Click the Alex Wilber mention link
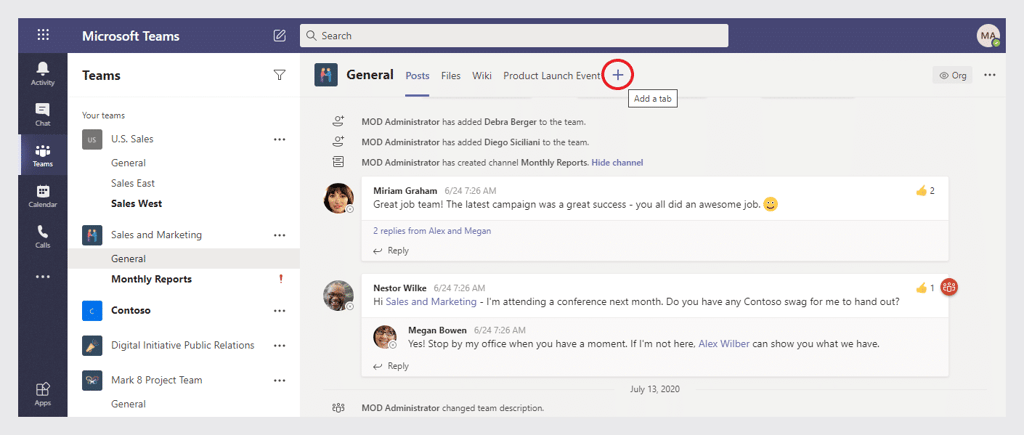The image size is (1024, 435). 724,343
